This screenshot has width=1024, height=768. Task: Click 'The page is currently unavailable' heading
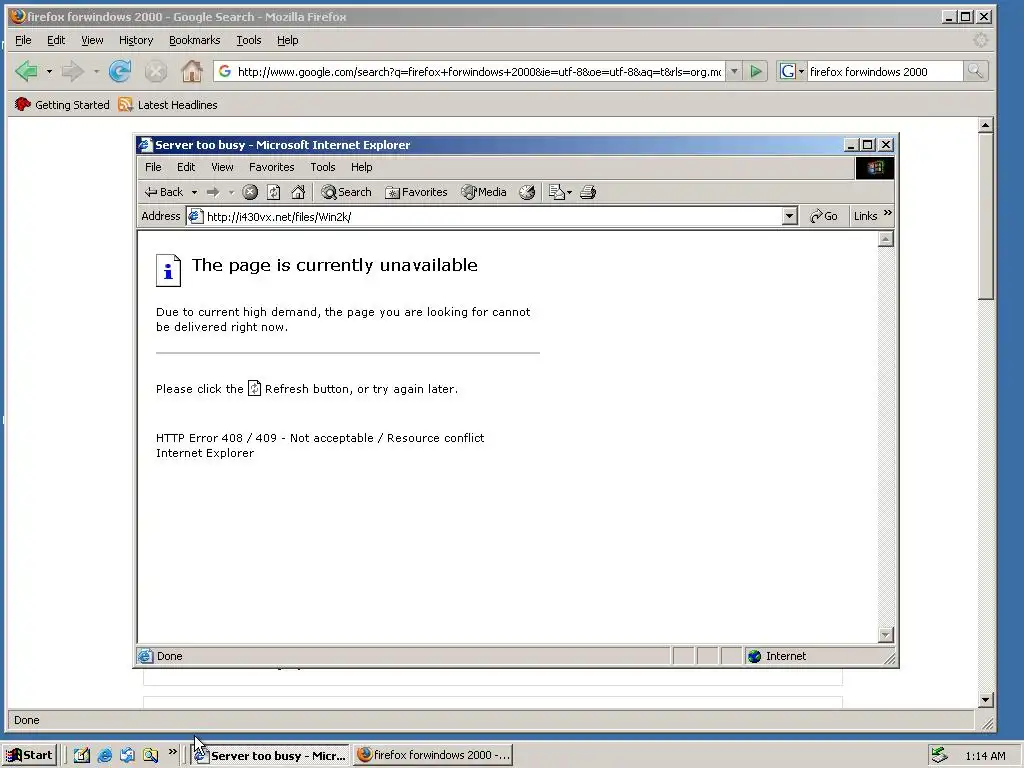[x=334, y=265]
